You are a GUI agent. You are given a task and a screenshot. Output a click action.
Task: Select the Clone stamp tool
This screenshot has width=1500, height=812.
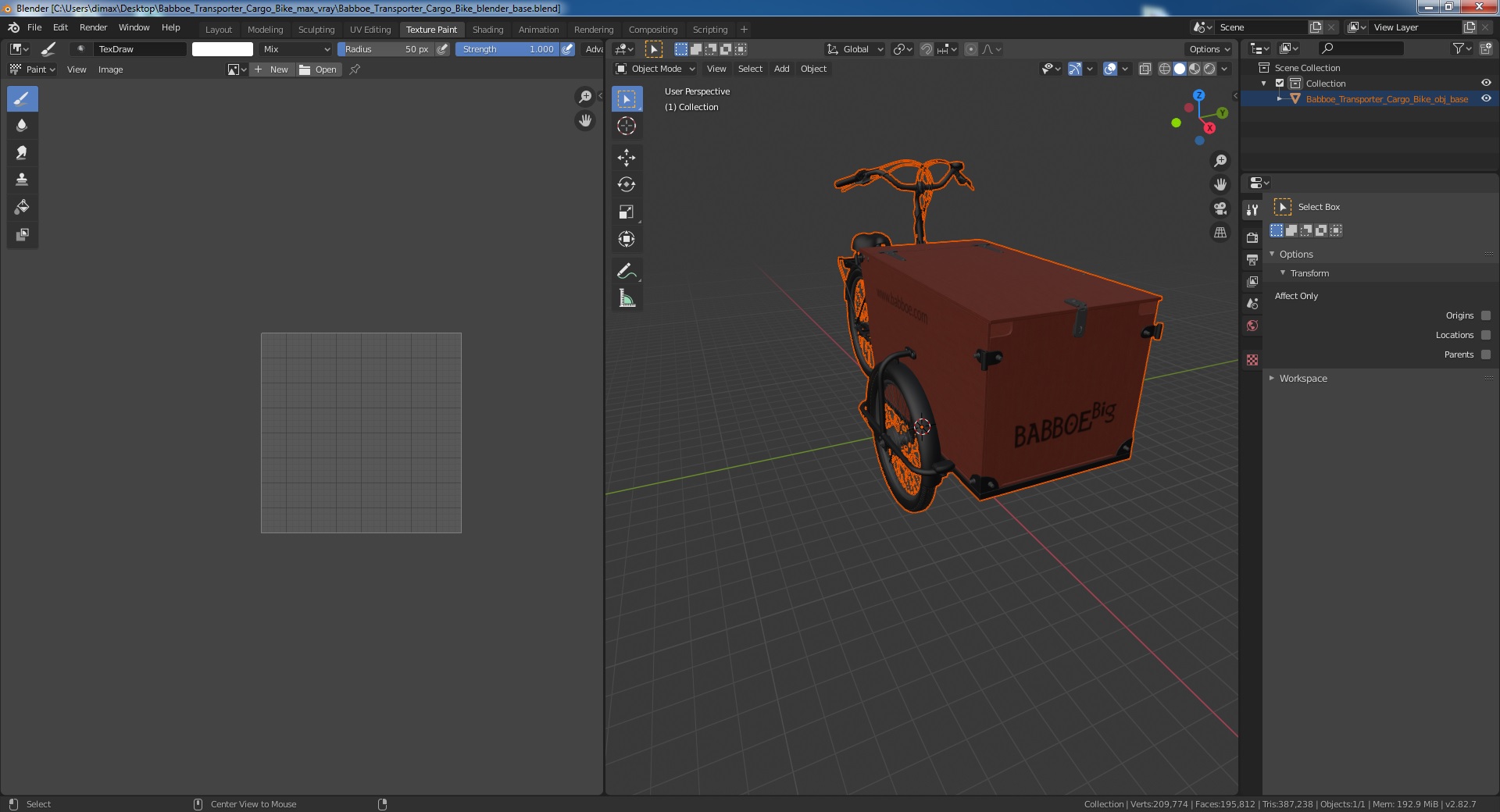(x=22, y=180)
